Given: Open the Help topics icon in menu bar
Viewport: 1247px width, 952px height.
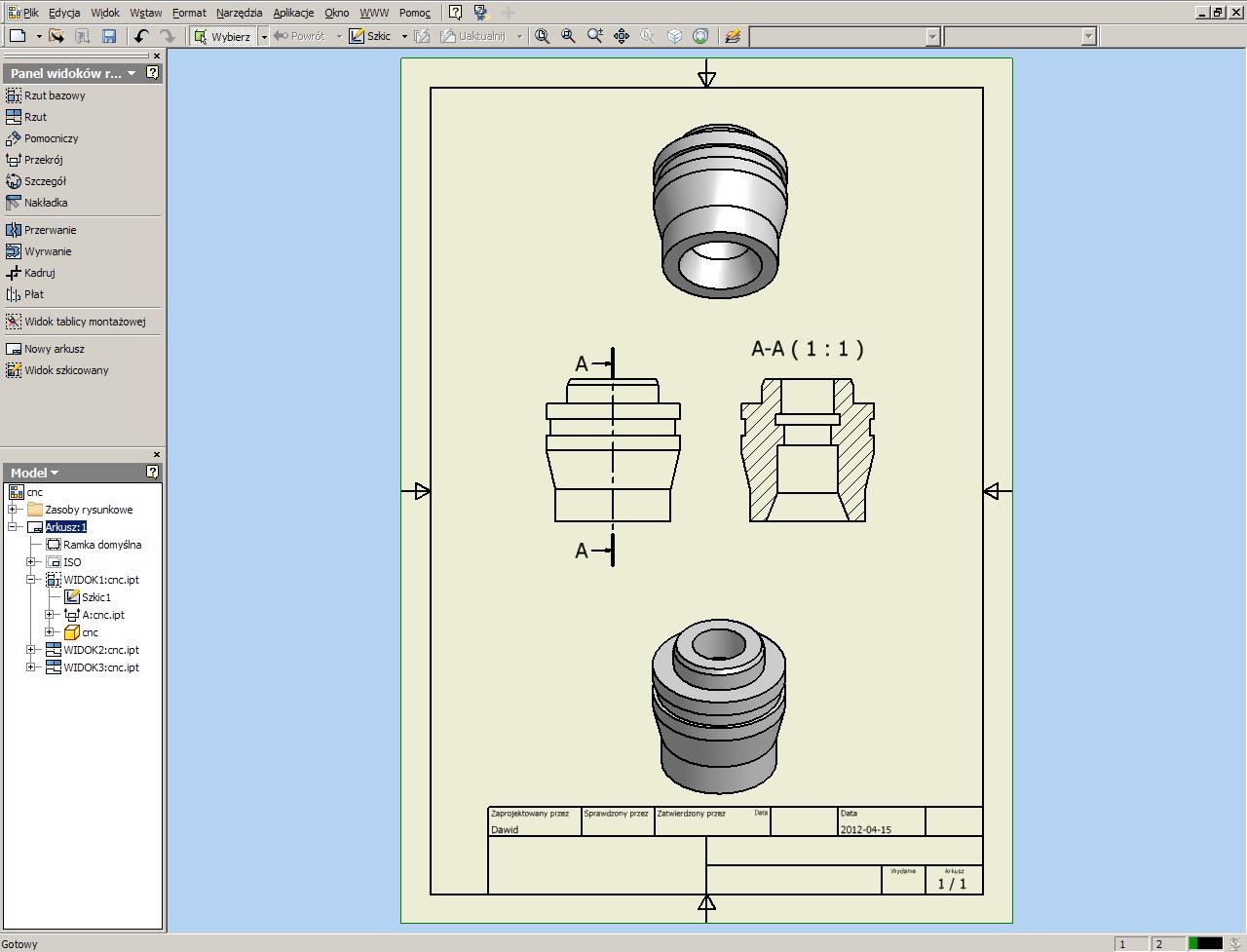Looking at the screenshot, I should 455,13.
